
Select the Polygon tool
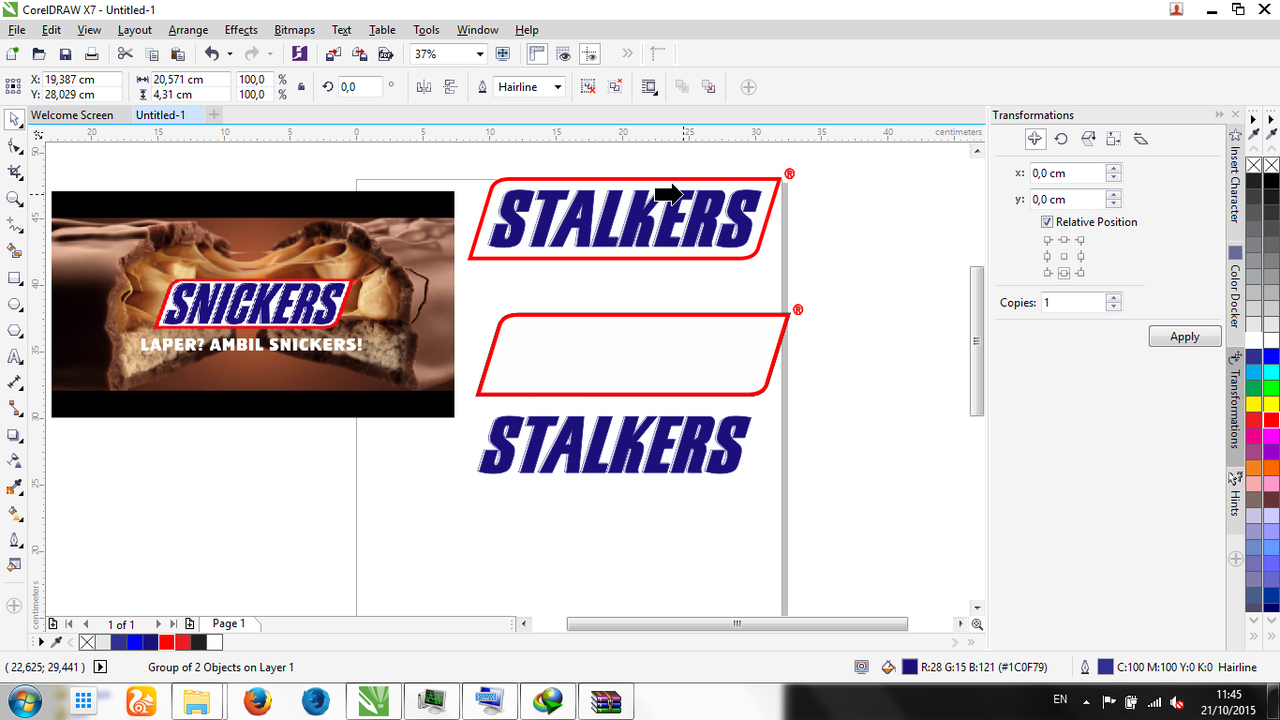point(14,330)
